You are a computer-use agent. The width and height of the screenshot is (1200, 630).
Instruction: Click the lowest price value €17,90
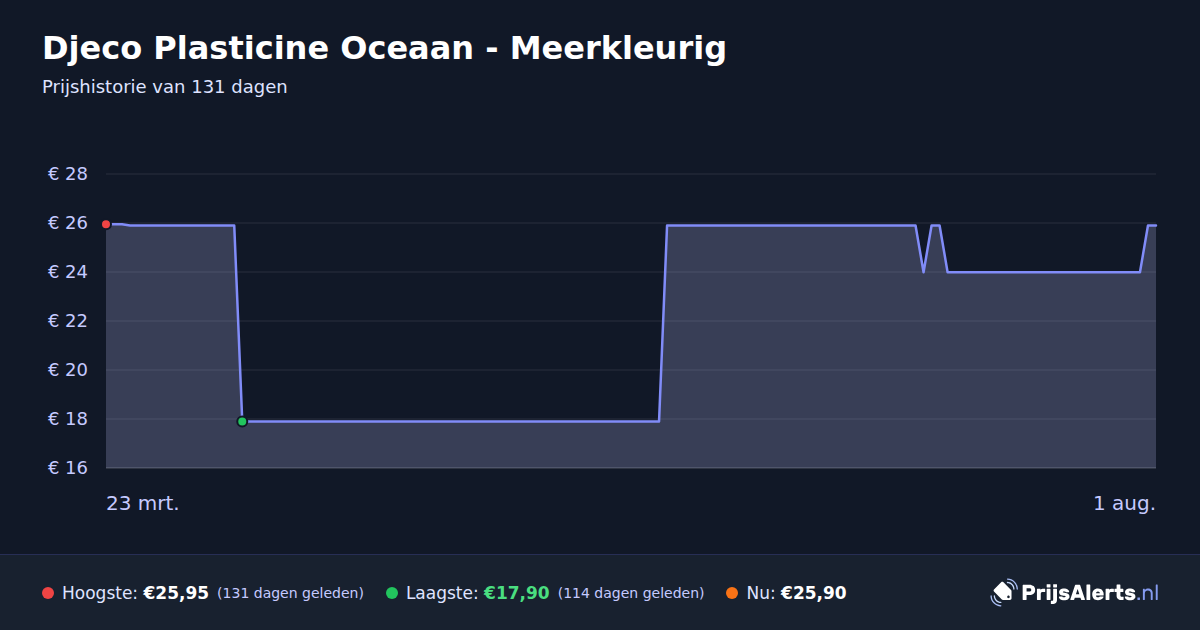pos(517,593)
